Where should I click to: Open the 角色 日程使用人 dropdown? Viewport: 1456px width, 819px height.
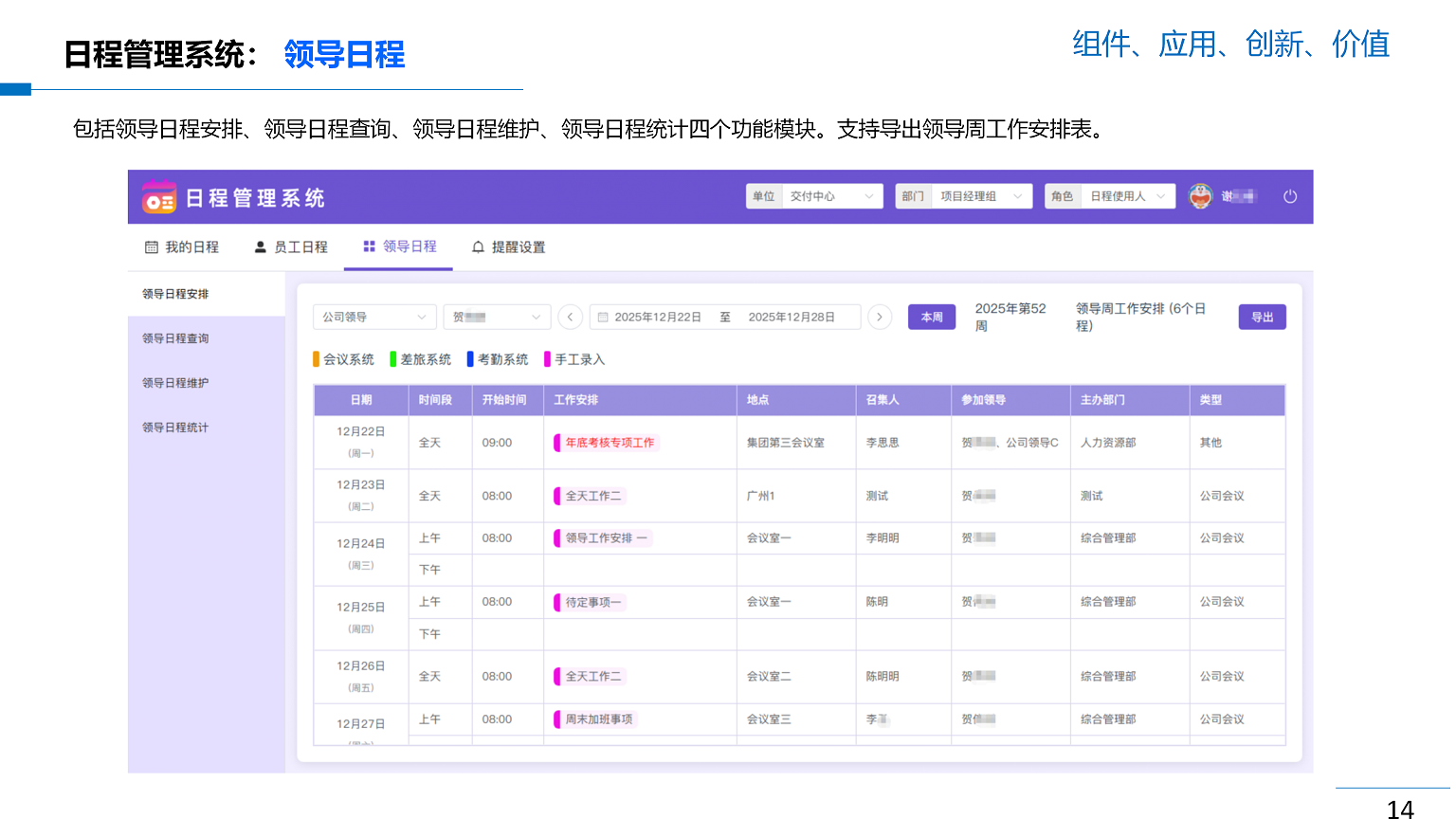coord(1110,196)
